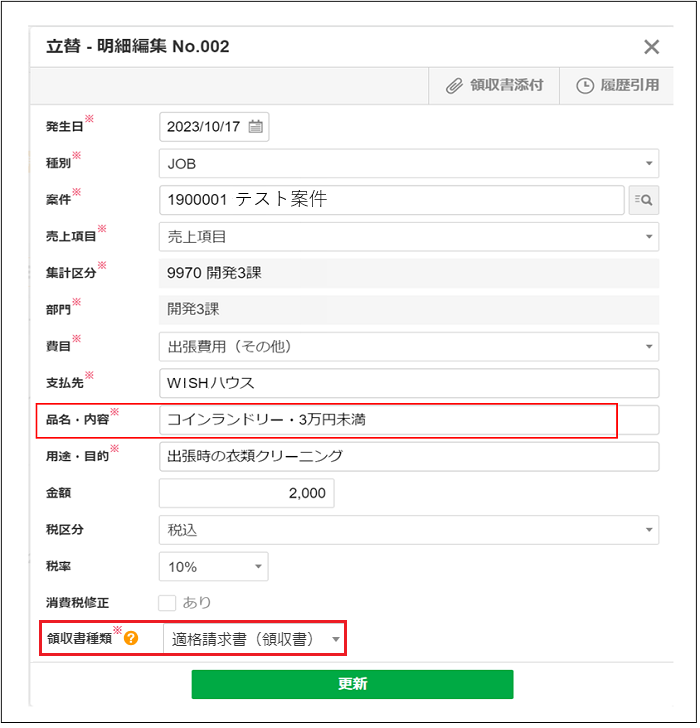
Task: Click the paperclip 領収書添付 icon
Action: [454, 86]
